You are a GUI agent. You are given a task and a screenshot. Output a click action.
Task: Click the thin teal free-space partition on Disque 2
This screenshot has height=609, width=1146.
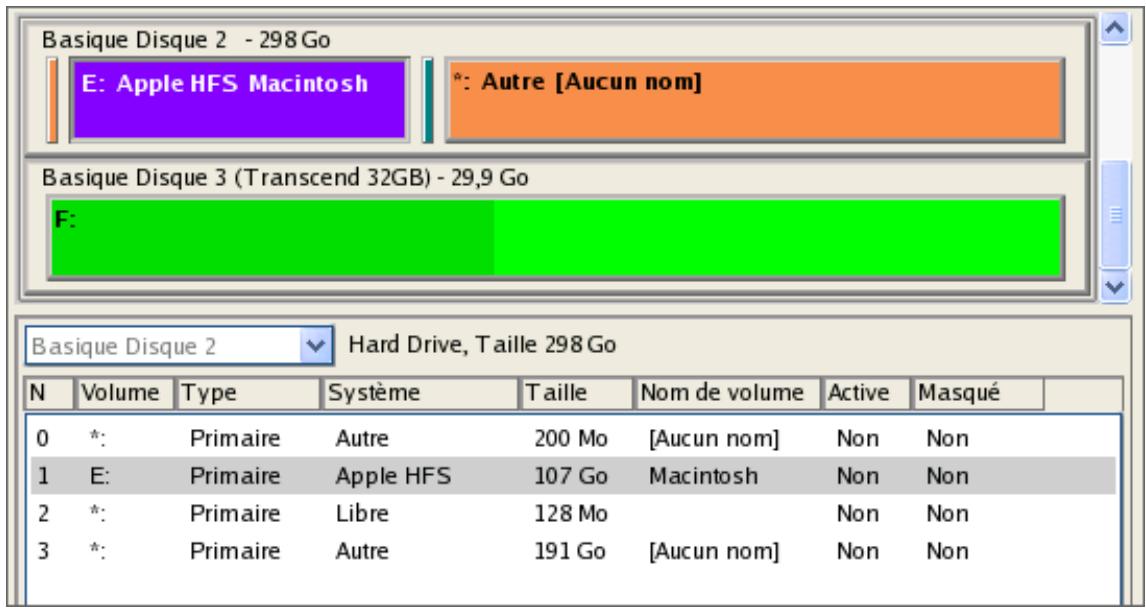point(428,99)
